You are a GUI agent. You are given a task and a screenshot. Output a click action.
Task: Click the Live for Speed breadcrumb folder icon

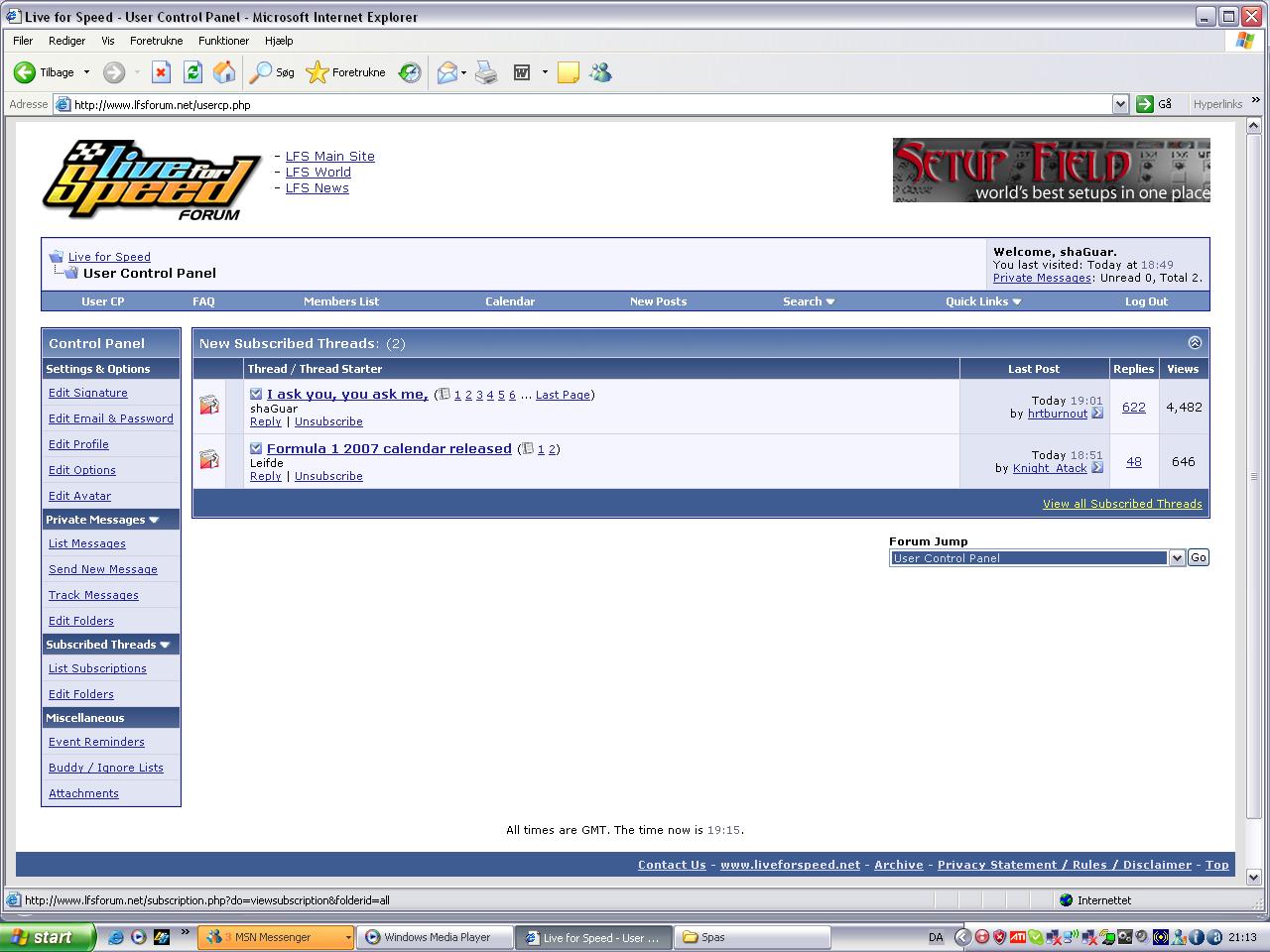(57, 256)
